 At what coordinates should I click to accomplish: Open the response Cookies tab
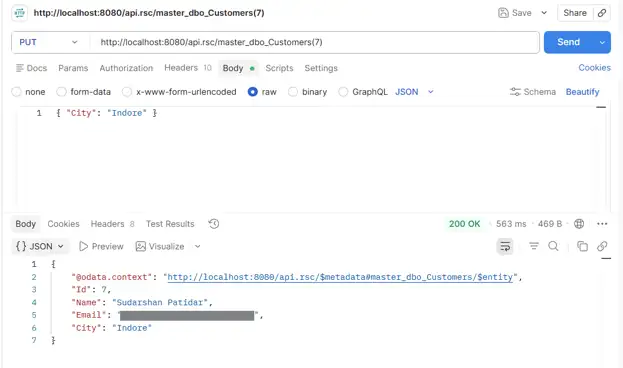point(64,224)
